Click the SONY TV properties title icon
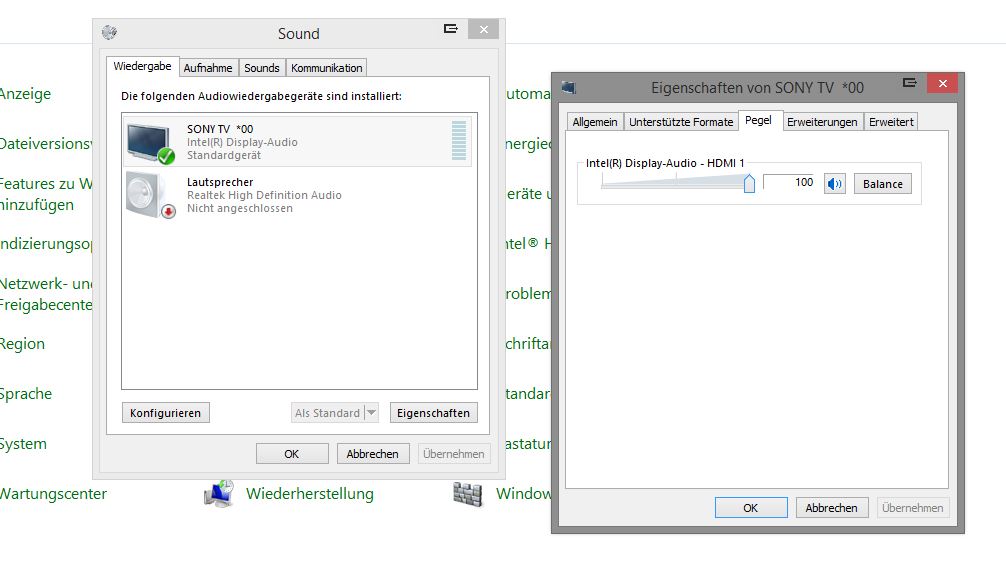The height and width of the screenshot is (577, 1006). [568, 87]
